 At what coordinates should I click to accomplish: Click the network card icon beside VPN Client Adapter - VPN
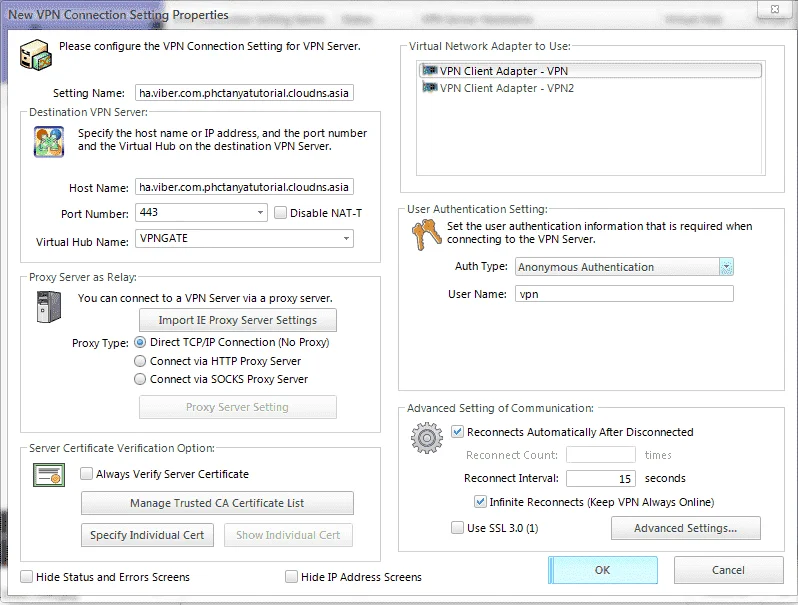pos(430,70)
